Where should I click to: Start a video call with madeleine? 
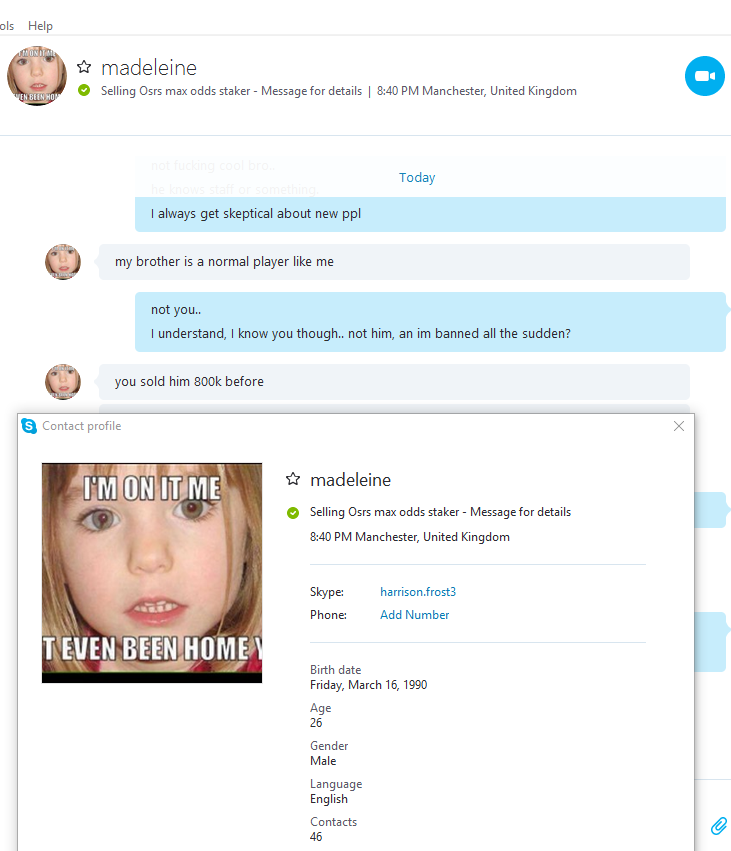pyautogui.click(x=704, y=76)
